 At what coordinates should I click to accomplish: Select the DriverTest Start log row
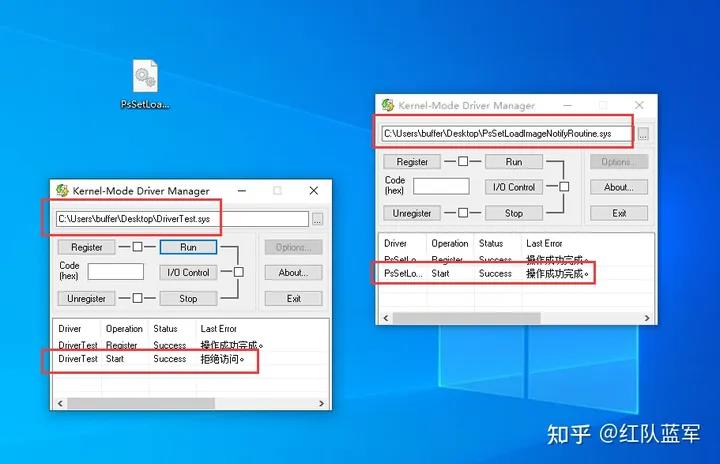point(191,359)
